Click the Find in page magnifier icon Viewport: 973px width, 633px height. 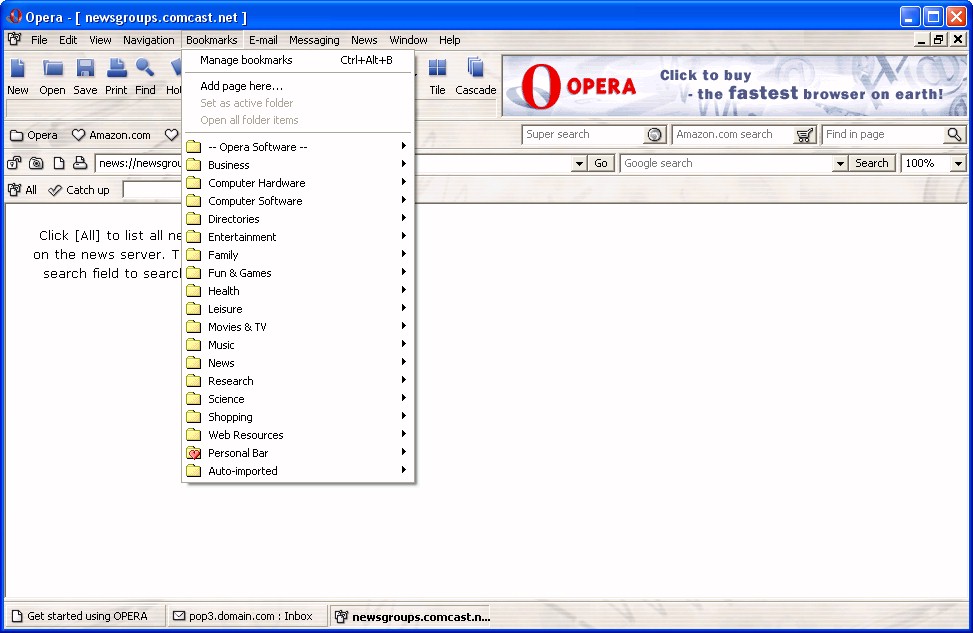(x=955, y=135)
